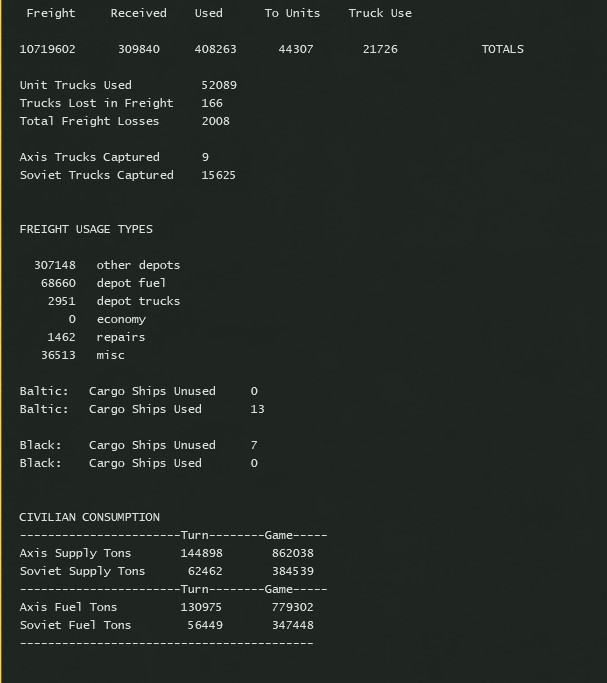Select the repairs usage line
Screen dimensions: 607x683
click(96, 337)
